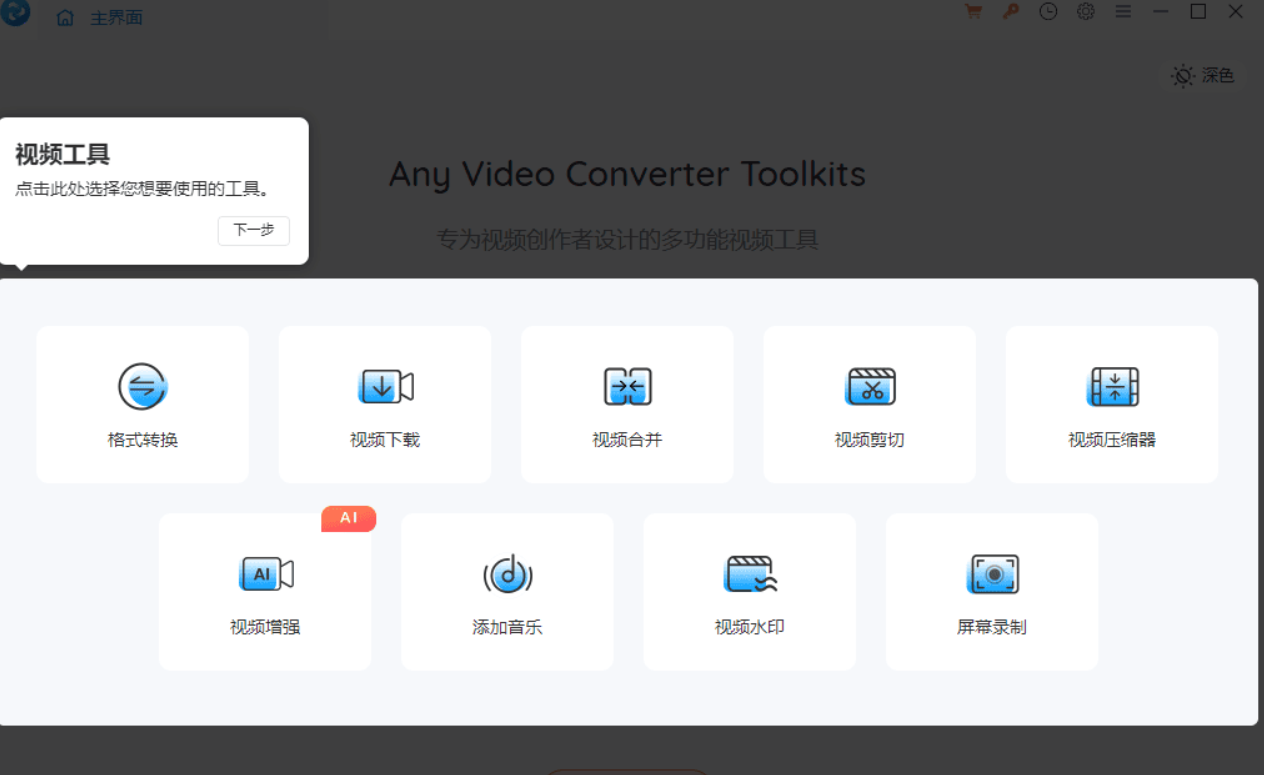The width and height of the screenshot is (1264, 775).
Task: Maximize the application window
Action: tap(1198, 12)
